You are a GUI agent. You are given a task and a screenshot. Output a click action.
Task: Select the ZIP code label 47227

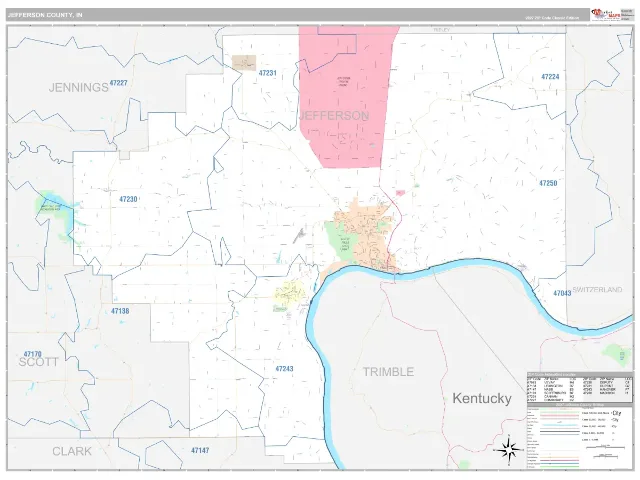118,83
